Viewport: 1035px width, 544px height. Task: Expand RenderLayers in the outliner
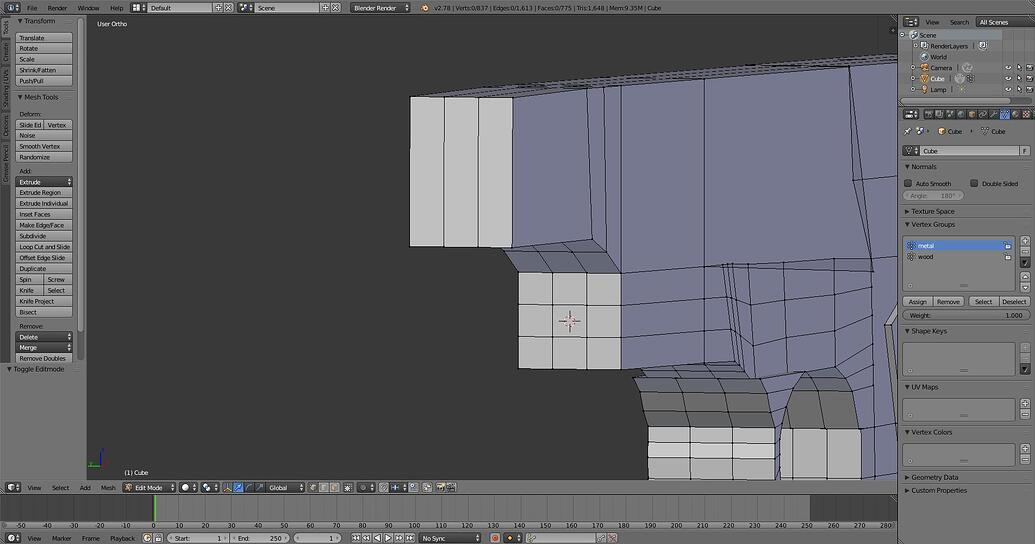tap(916, 46)
